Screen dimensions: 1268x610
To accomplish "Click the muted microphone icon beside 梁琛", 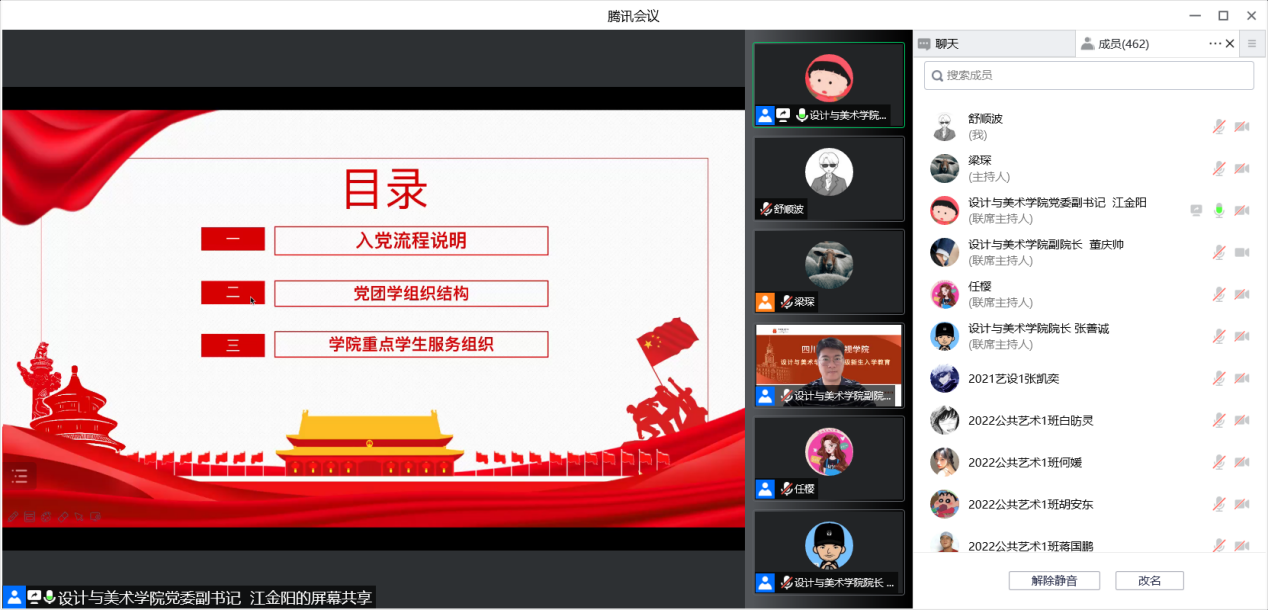I will click(1219, 168).
